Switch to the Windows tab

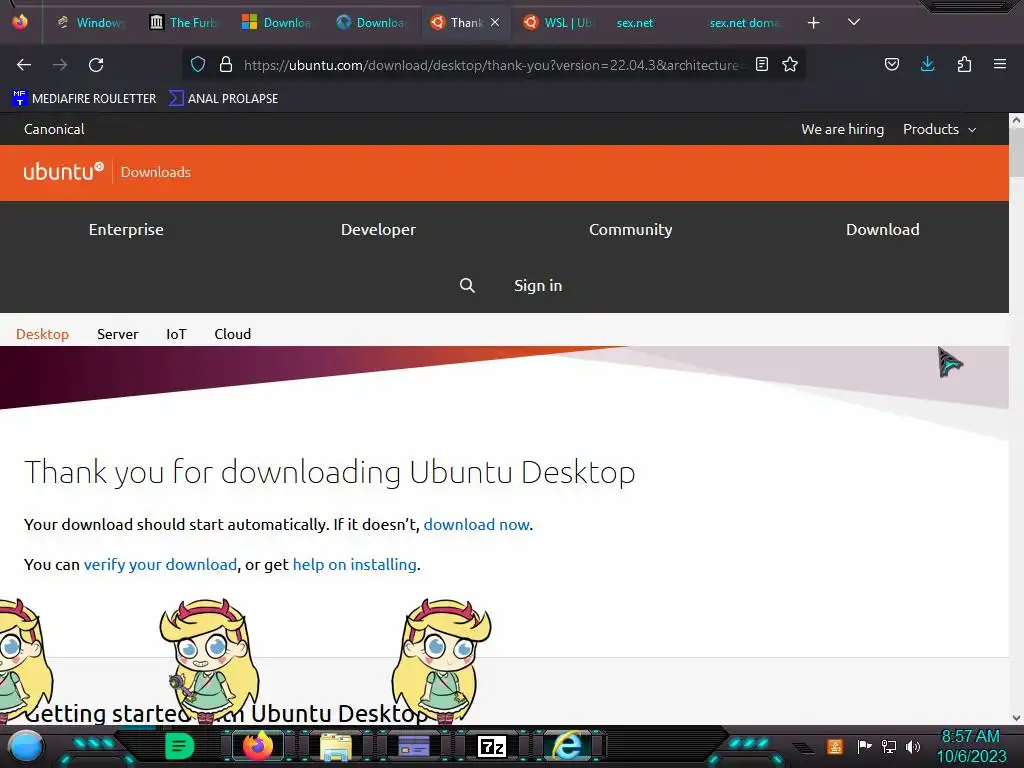click(x=90, y=23)
